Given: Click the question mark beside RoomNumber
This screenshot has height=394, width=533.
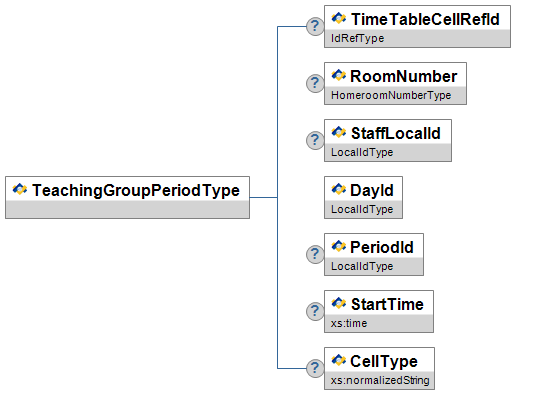Looking at the screenshot, I should (x=315, y=83).
